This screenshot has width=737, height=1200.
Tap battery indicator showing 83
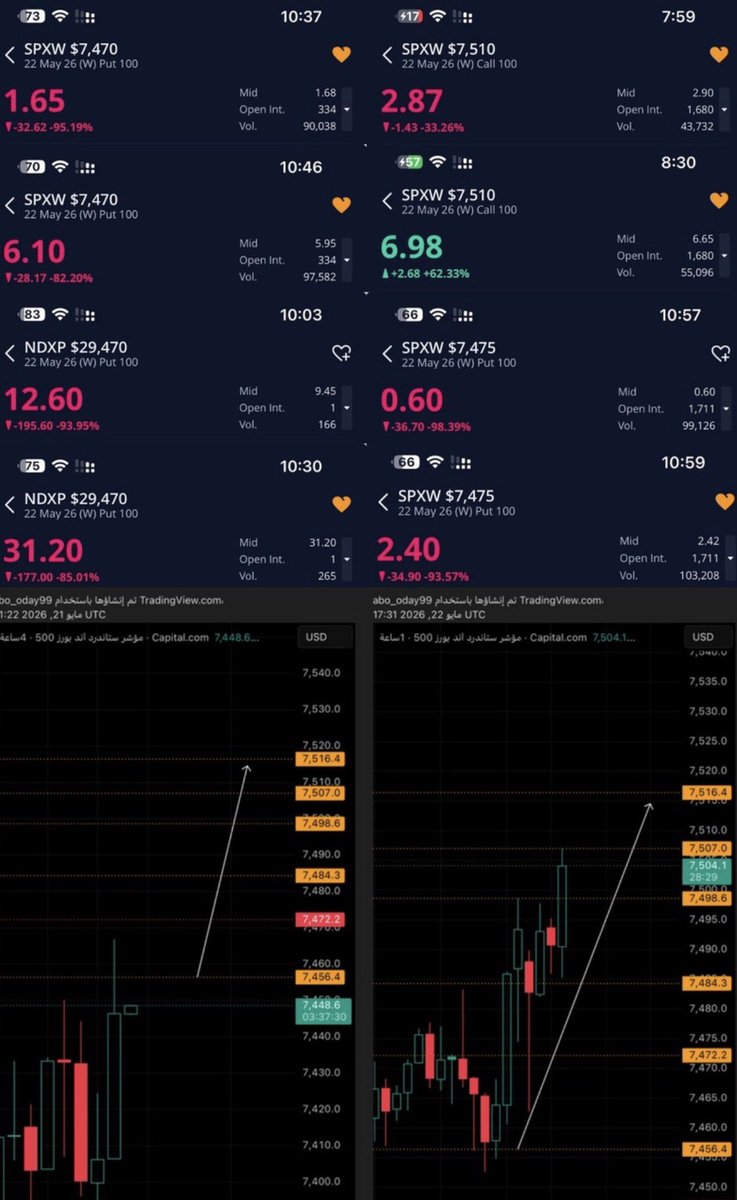[32, 314]
